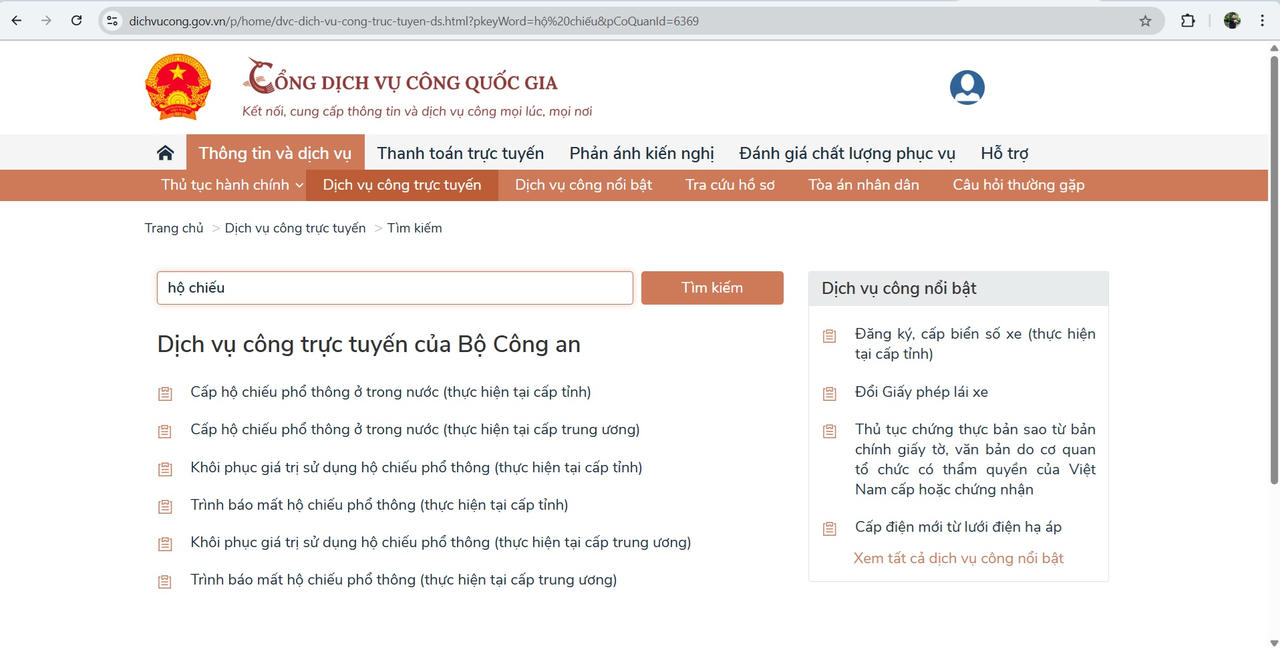The width and height of the screenshot is (1280, 648).
Task: Open Trình báo mất hộ chiếu cấp trung ương
Action: click(403, 580)
